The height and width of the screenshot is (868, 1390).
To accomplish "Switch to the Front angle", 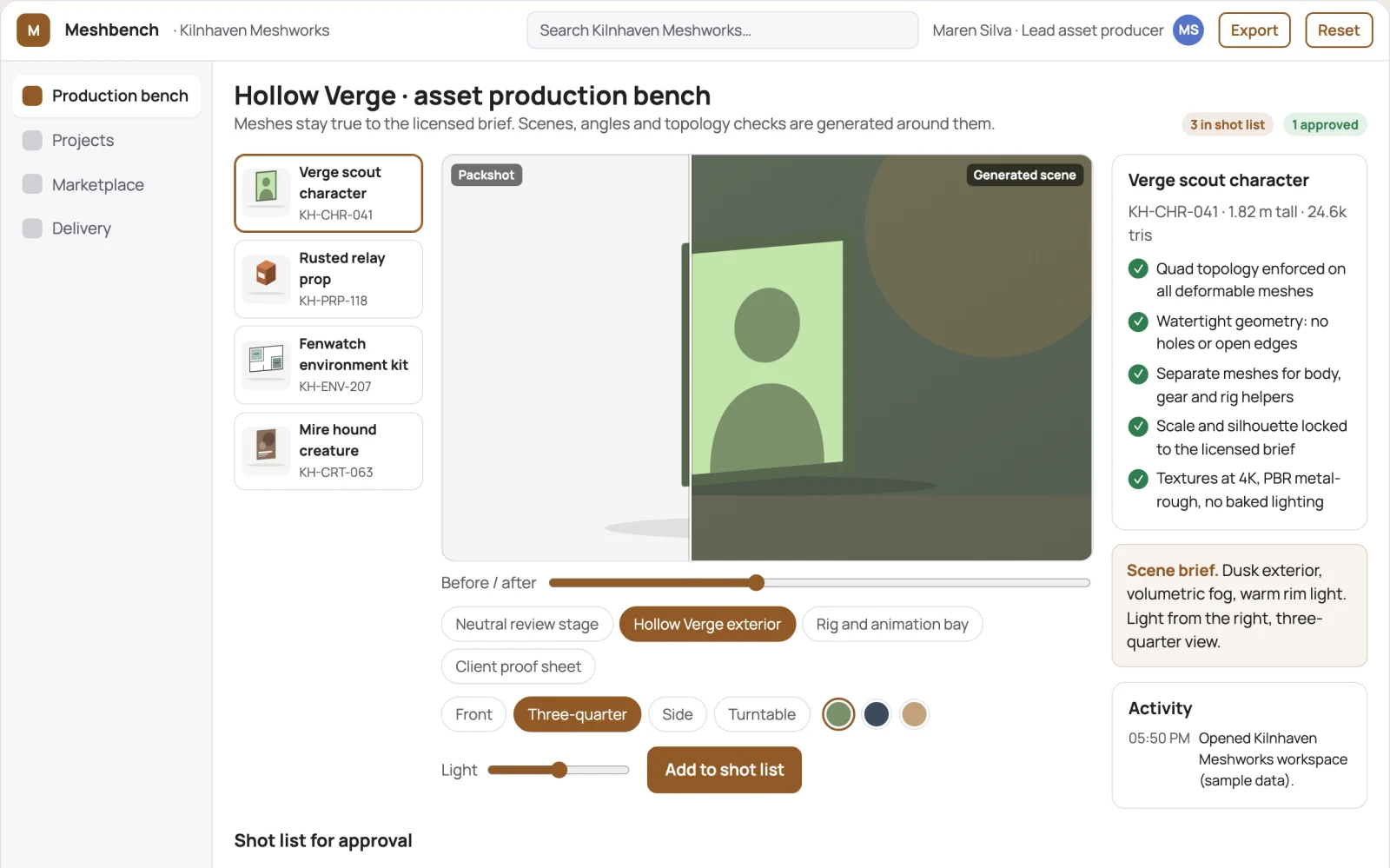I will [473, 714].
